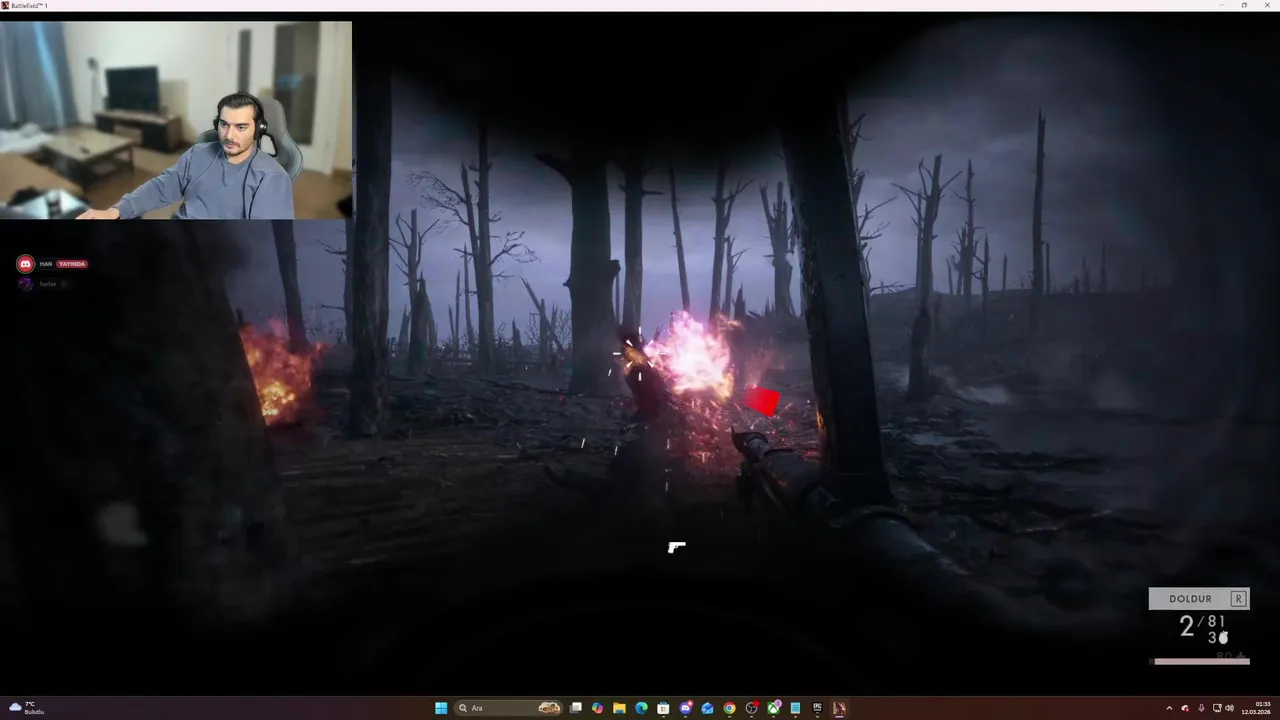Click the Battlefield 1 title bar text

tap(29, 5)
